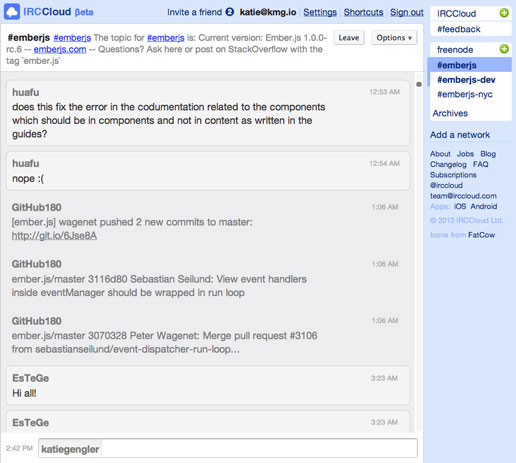Expand the Archives section
This screenshot has height=463, width=516.
(x=450, y=113)
